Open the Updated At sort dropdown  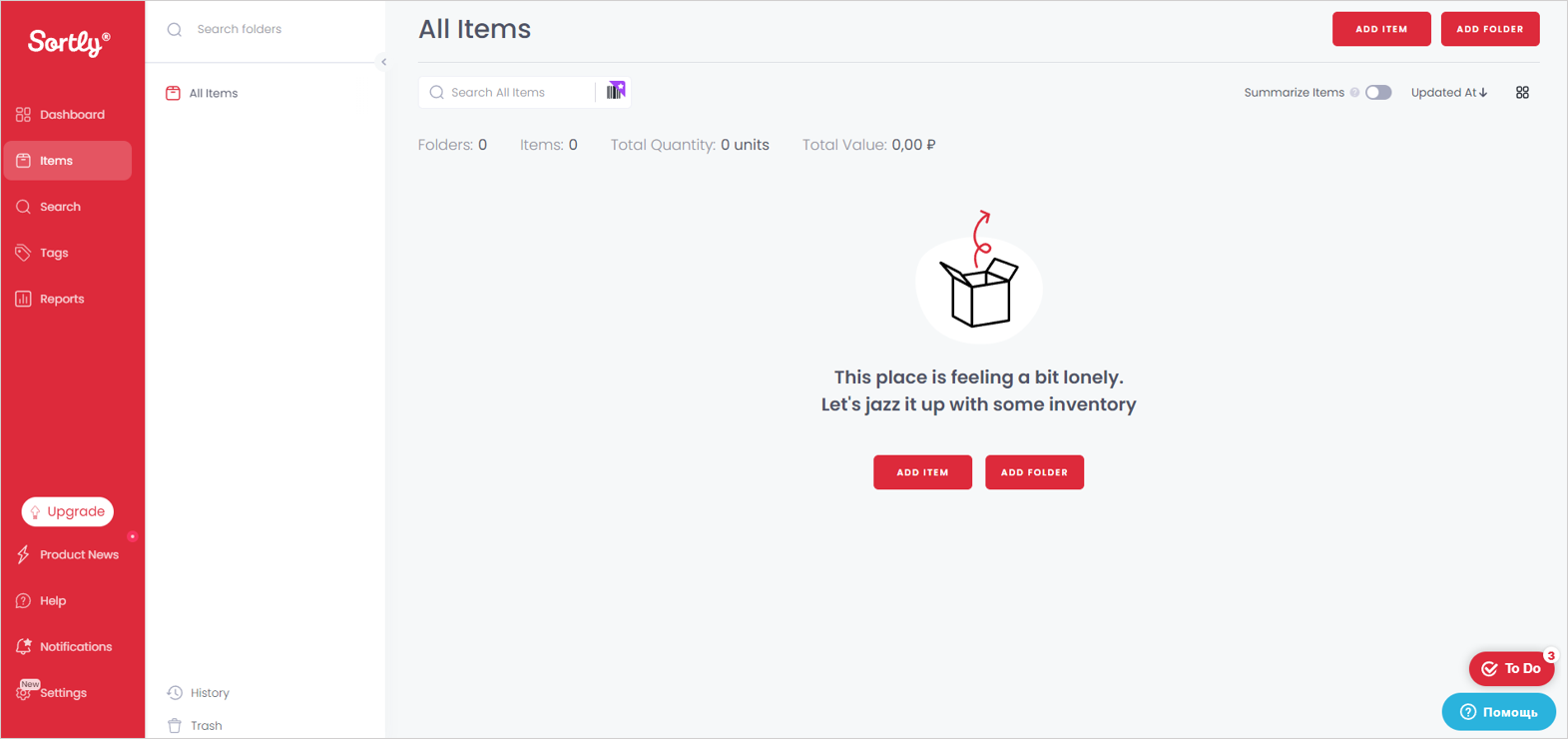pos(1449,93)
